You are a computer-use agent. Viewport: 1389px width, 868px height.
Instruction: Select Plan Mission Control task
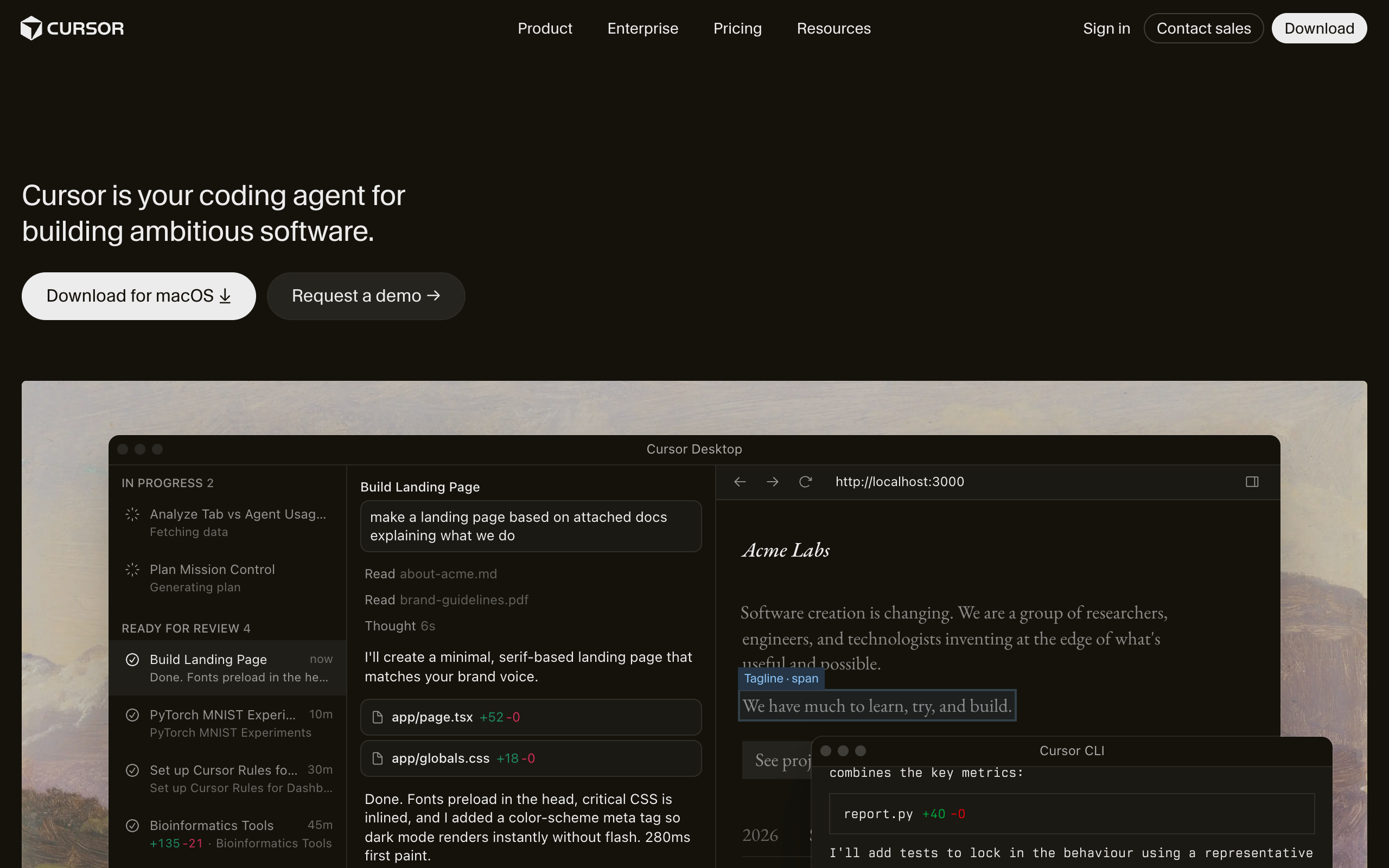pos(227,578)
